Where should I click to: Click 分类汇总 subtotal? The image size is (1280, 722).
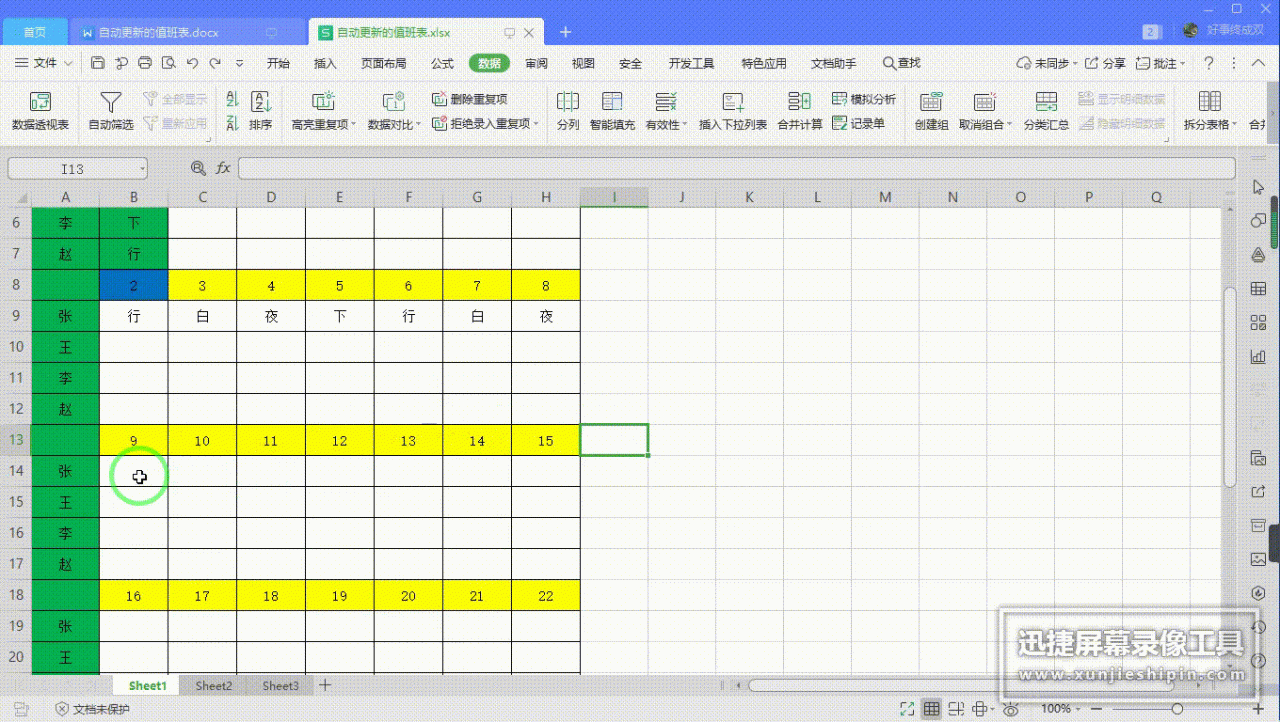click(1046, 111)
